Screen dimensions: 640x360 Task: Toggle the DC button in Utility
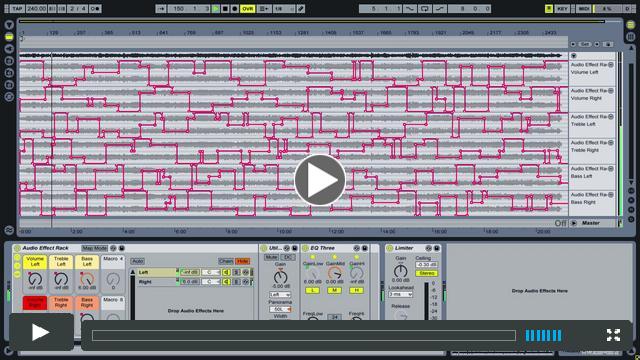tap(288, 258)
